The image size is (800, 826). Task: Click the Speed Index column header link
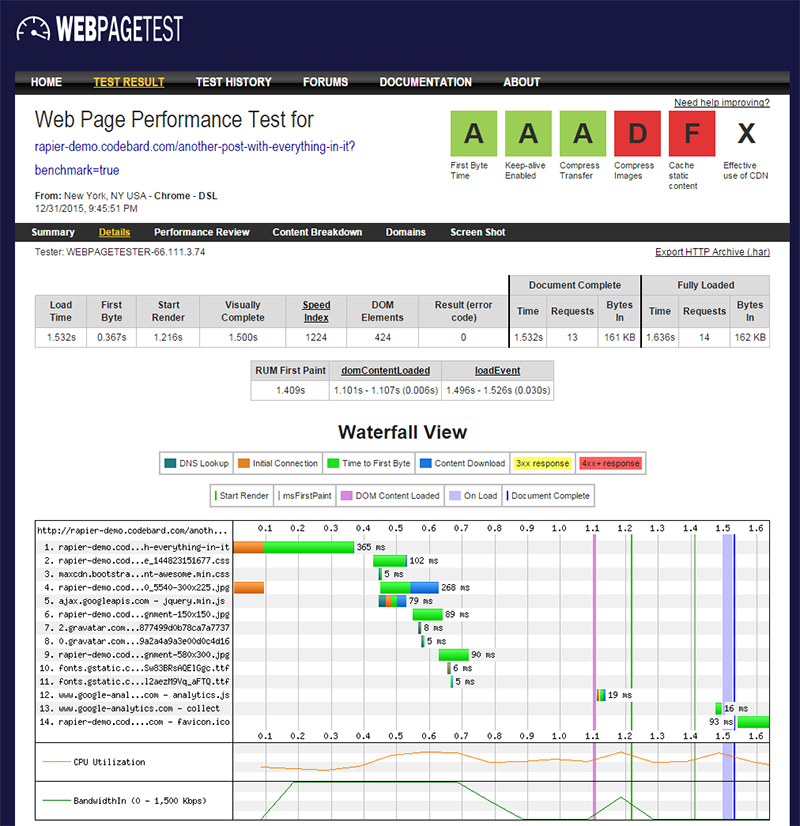(x=316, y=311)
